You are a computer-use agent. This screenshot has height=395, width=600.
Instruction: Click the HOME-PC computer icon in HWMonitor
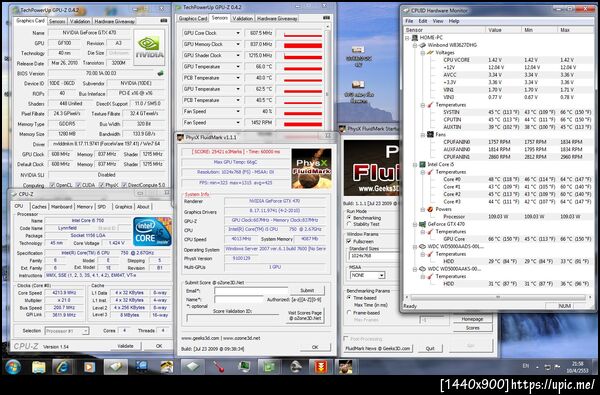tap(414, 38)
